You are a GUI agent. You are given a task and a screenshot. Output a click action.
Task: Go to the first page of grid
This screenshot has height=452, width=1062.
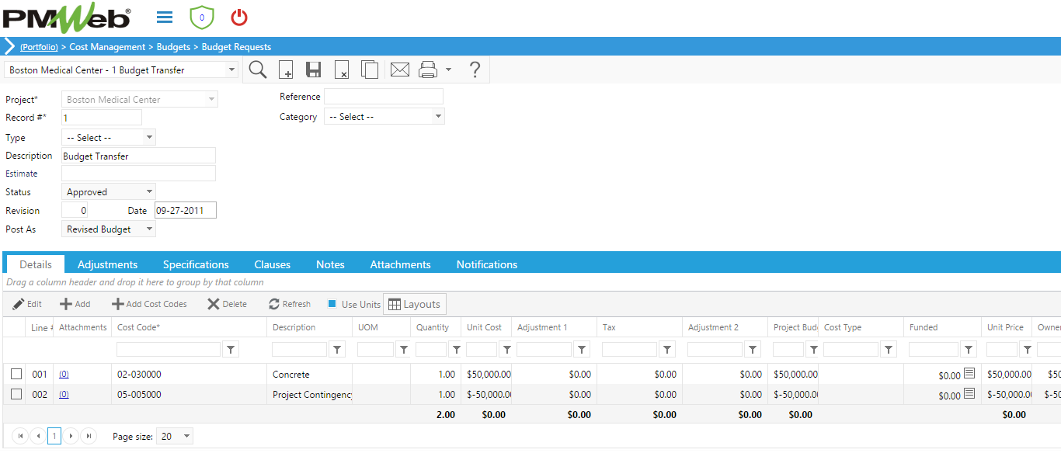(20, 436)
